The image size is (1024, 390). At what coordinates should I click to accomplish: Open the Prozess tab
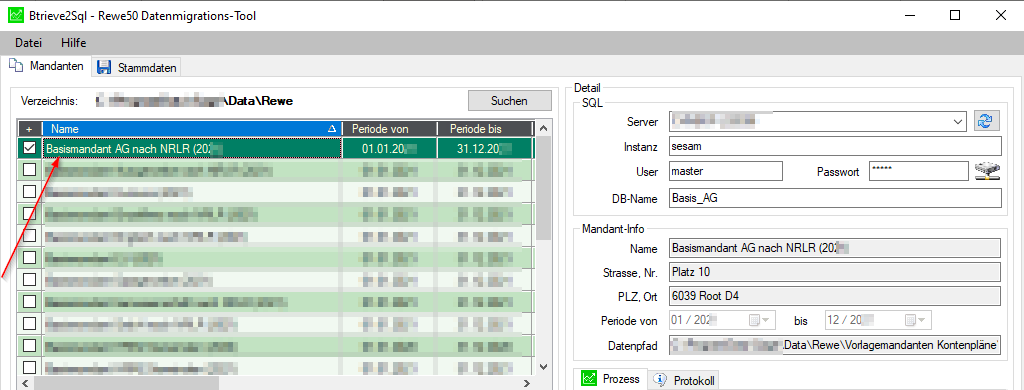pos(610,379)
